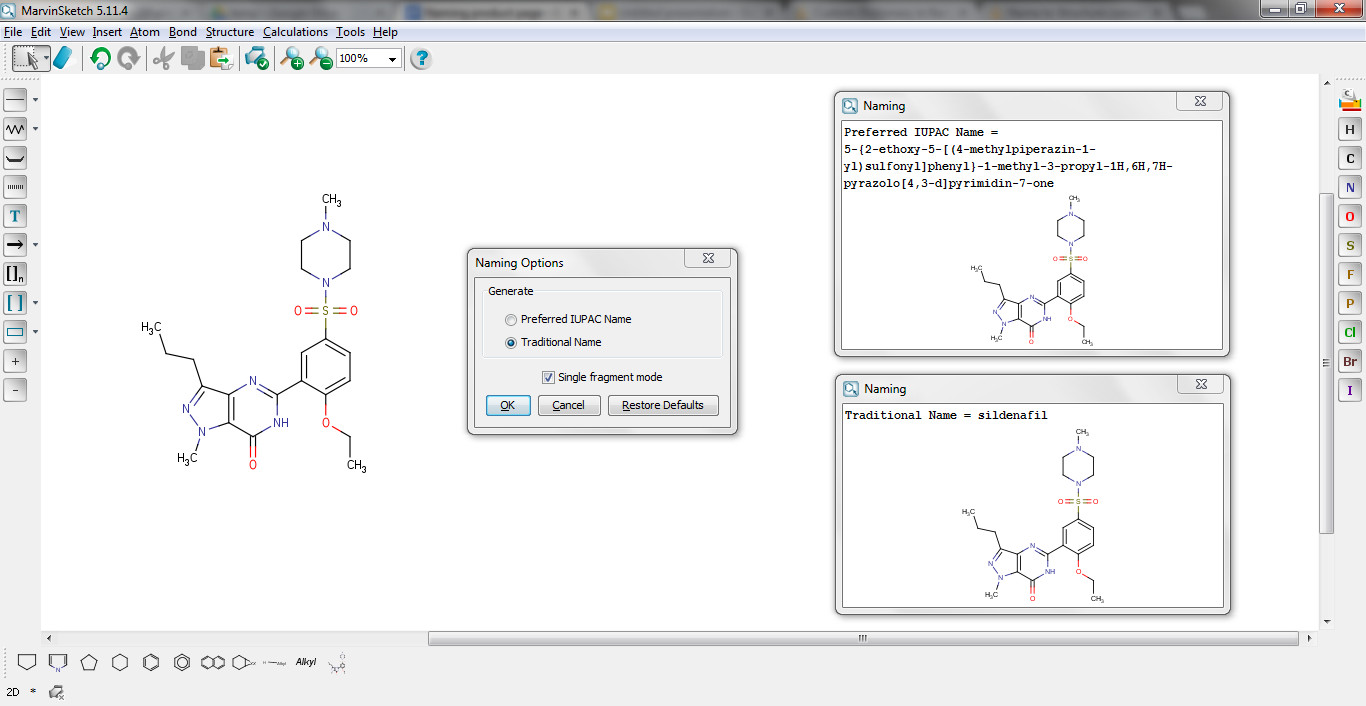Image resolution: width=1366 pixels, height=706 pixels.
Task: Select the Reaction Arrow tool
Action: [x=16, y=243]
